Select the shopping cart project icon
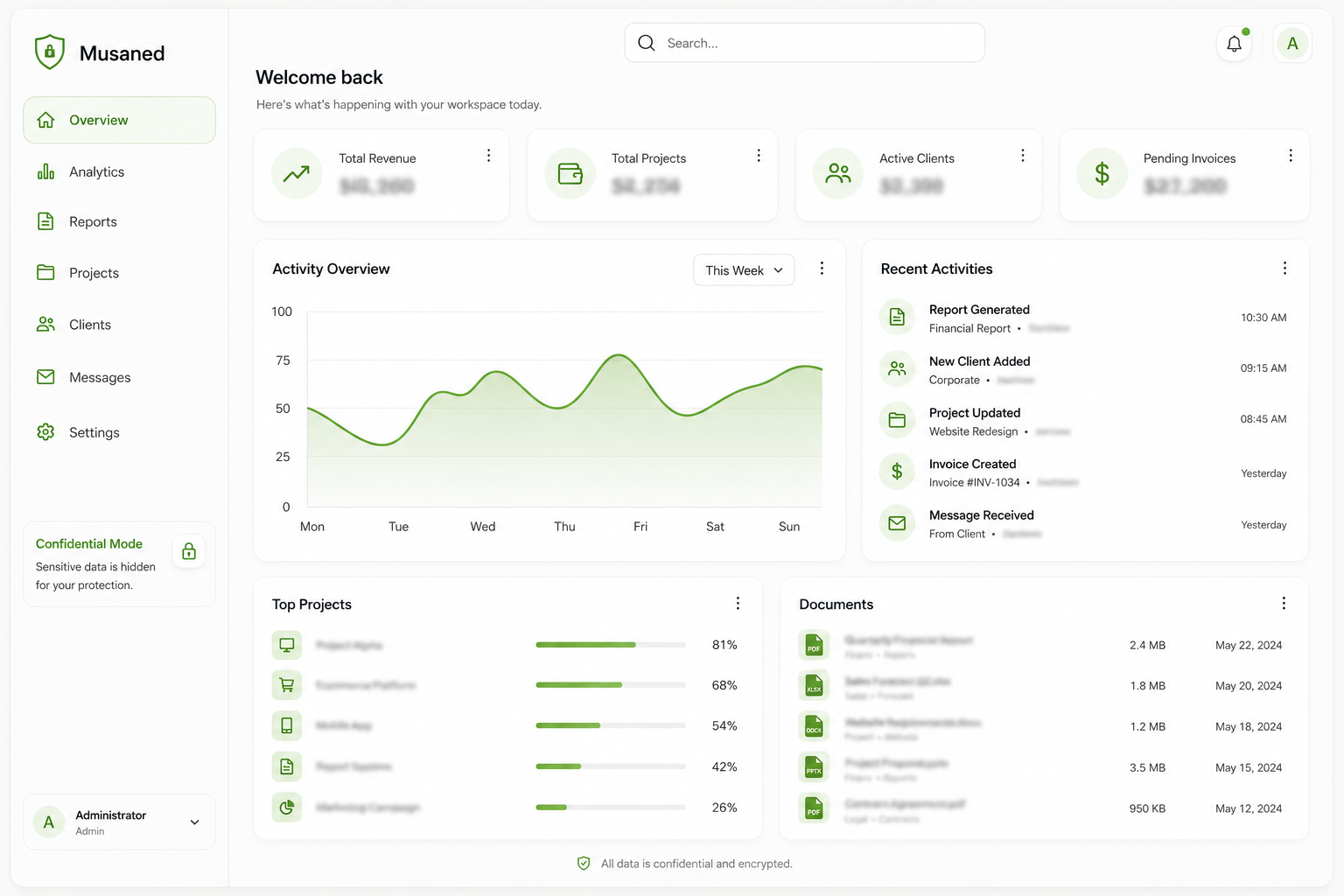This screenshot has width=1344, height=896. pos(286,685)
